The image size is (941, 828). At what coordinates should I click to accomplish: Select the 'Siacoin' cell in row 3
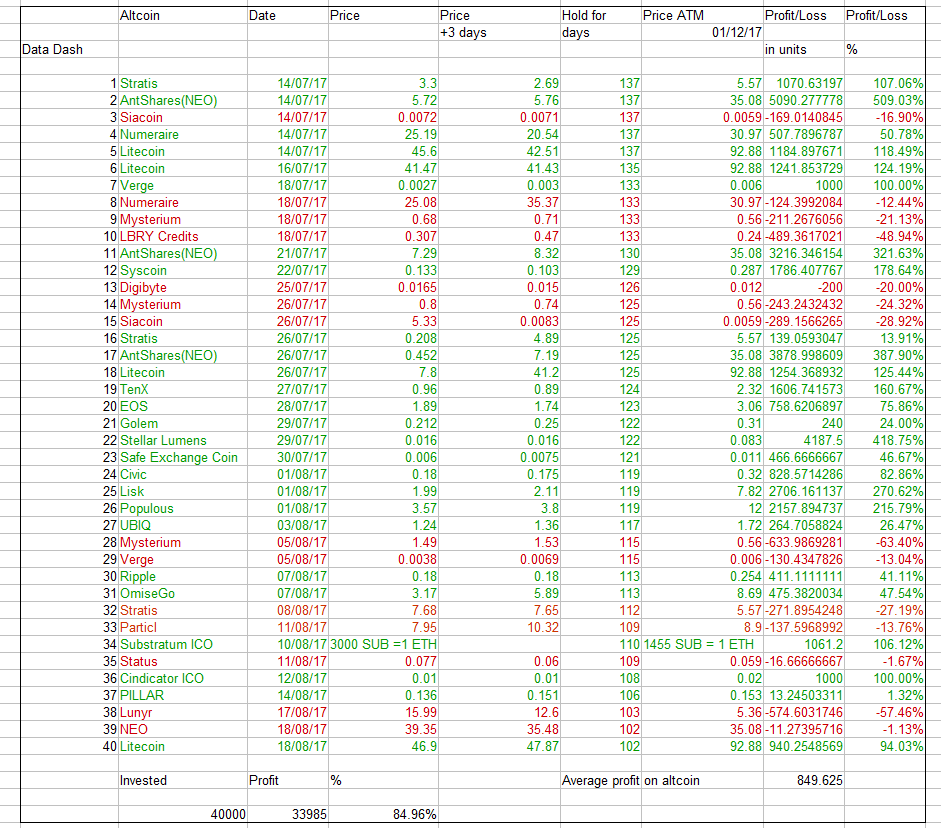[x=183, y=117]
